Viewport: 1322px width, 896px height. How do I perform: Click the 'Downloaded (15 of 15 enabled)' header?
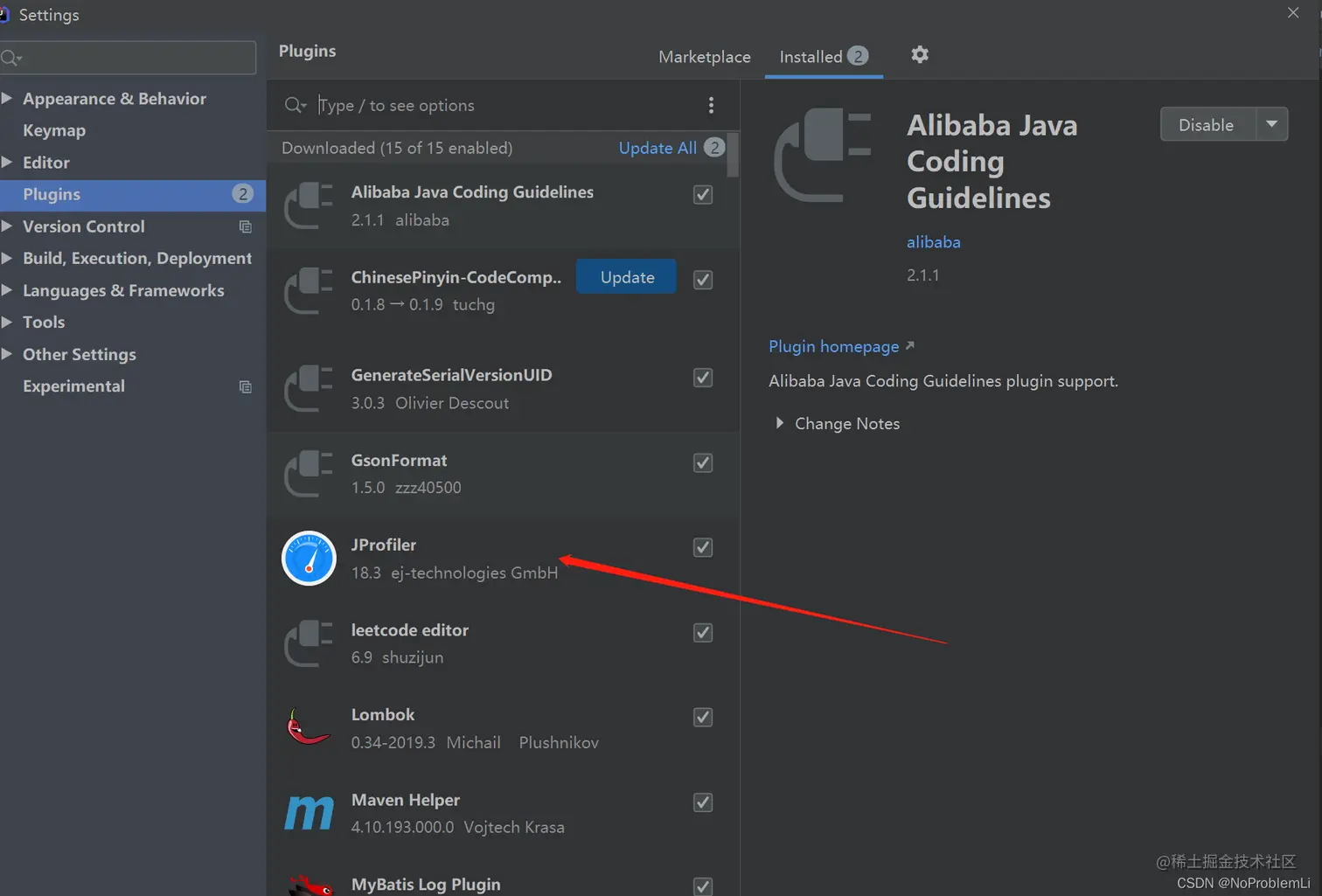click(397, 148)
